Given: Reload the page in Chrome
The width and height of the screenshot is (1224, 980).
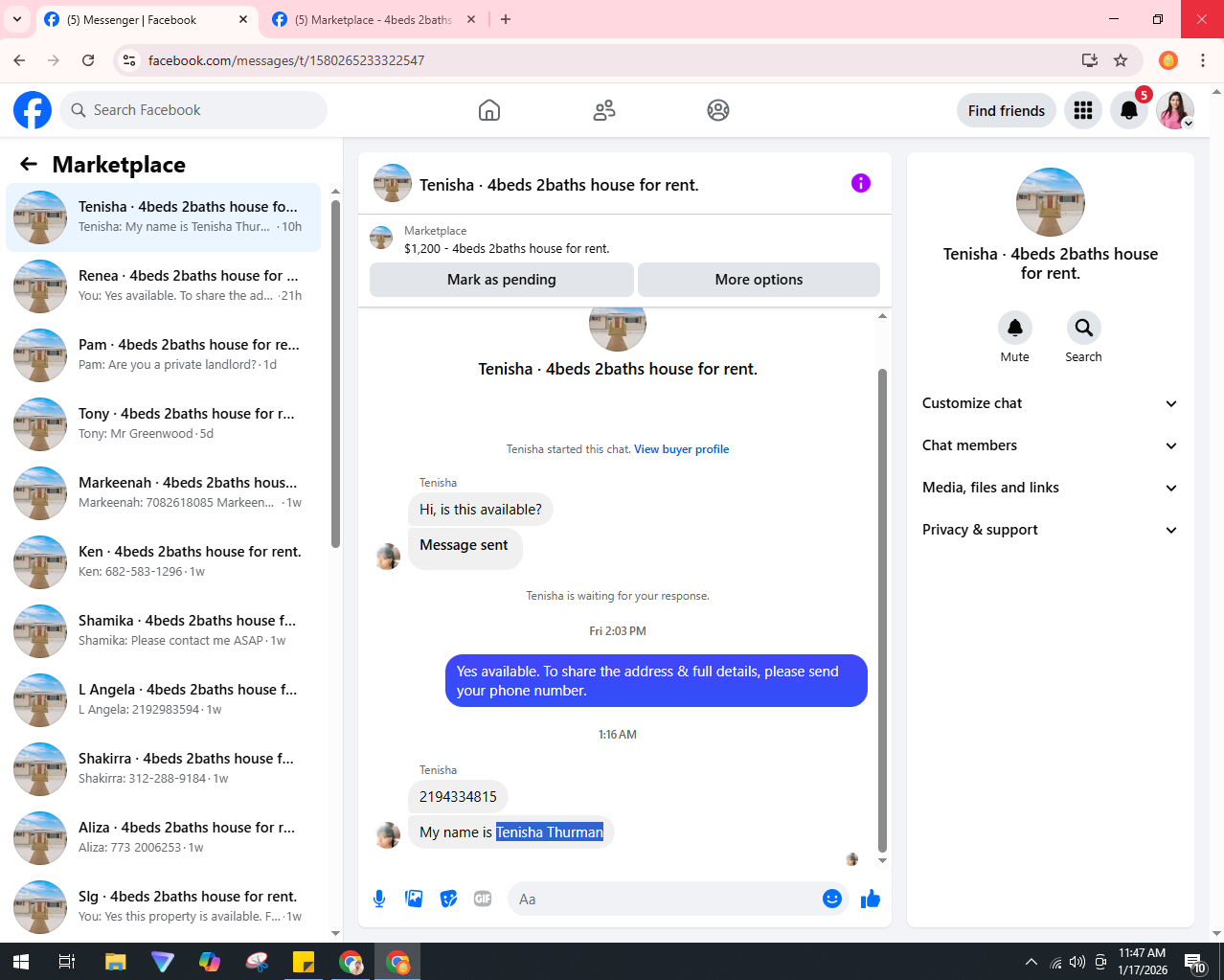Looking at the screenshot, I should coord(88,60).
